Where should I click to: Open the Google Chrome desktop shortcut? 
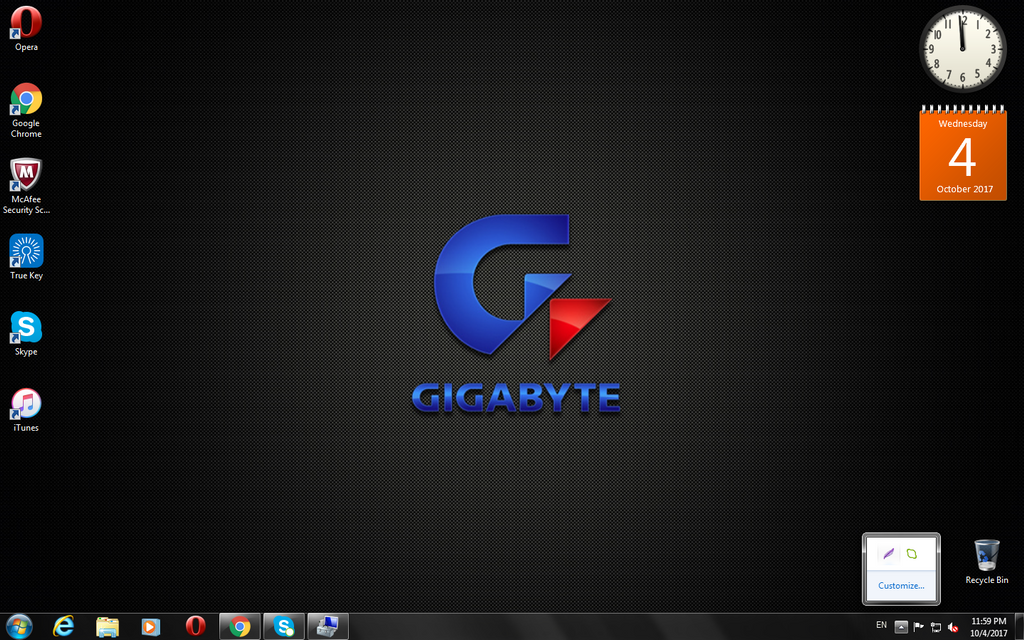[x=26, y=110]
